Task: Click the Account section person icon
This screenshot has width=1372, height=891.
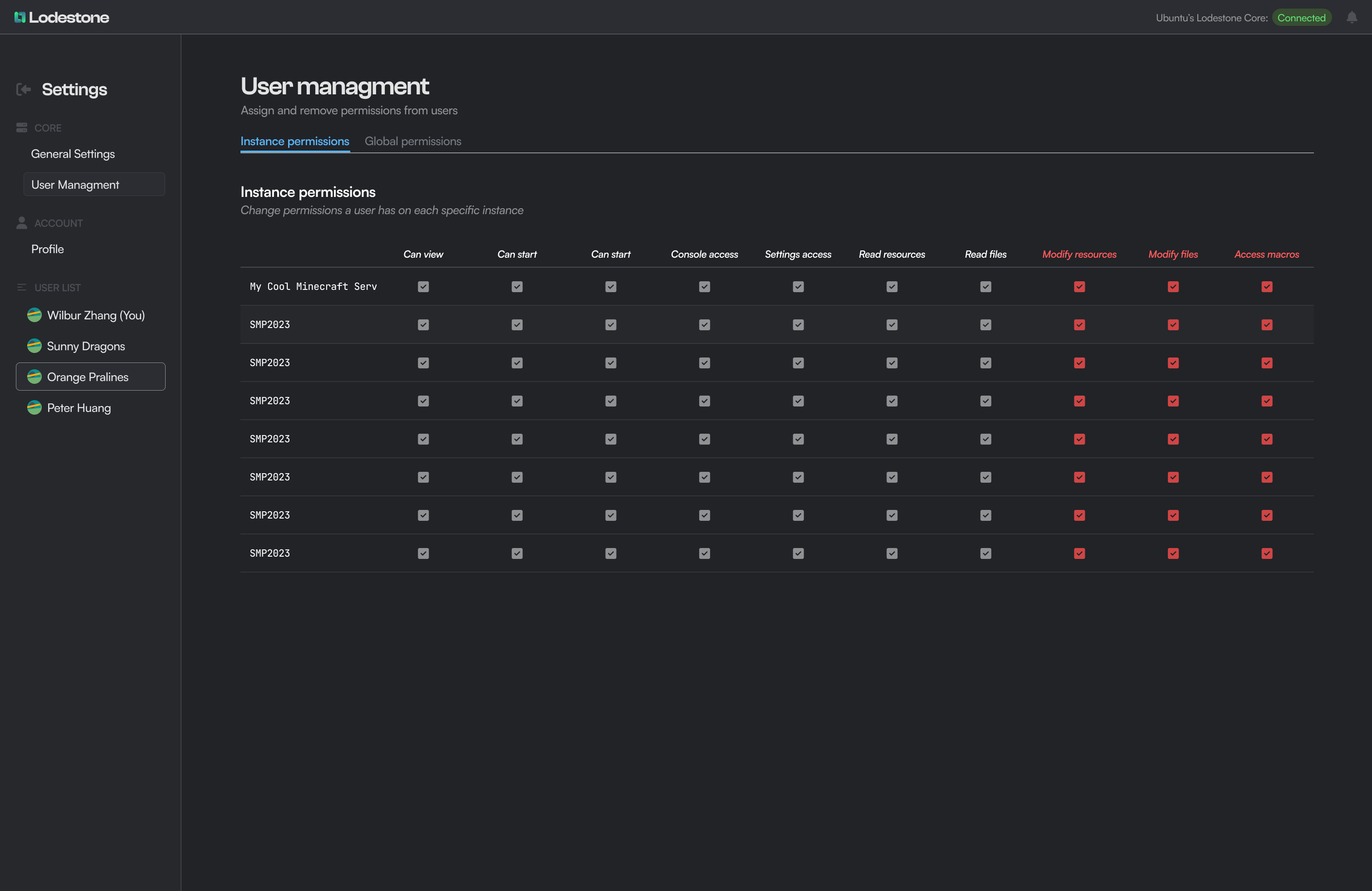Action: [x=22, y=222]
